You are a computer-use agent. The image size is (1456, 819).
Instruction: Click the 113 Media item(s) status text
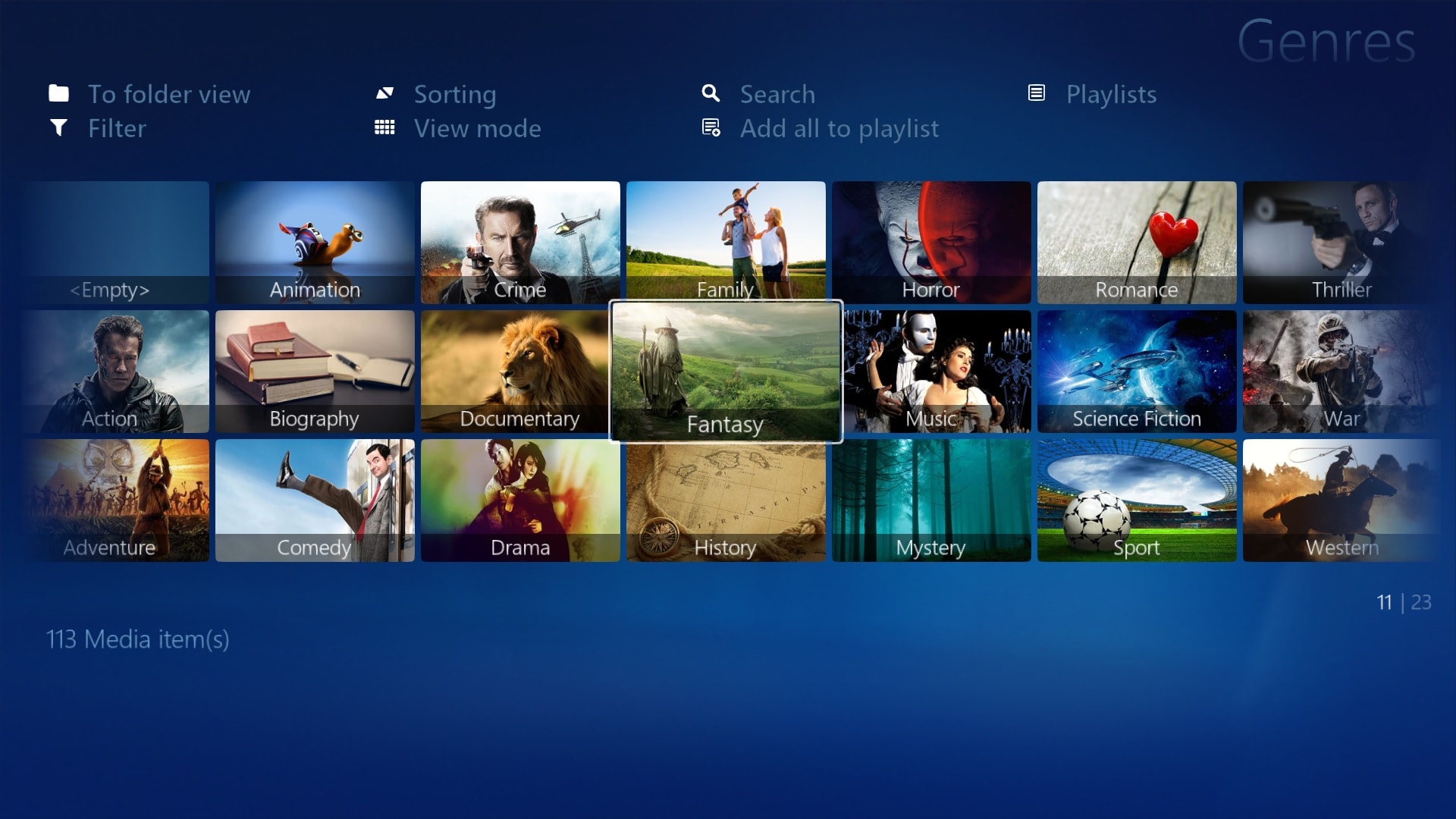point(137,639)
